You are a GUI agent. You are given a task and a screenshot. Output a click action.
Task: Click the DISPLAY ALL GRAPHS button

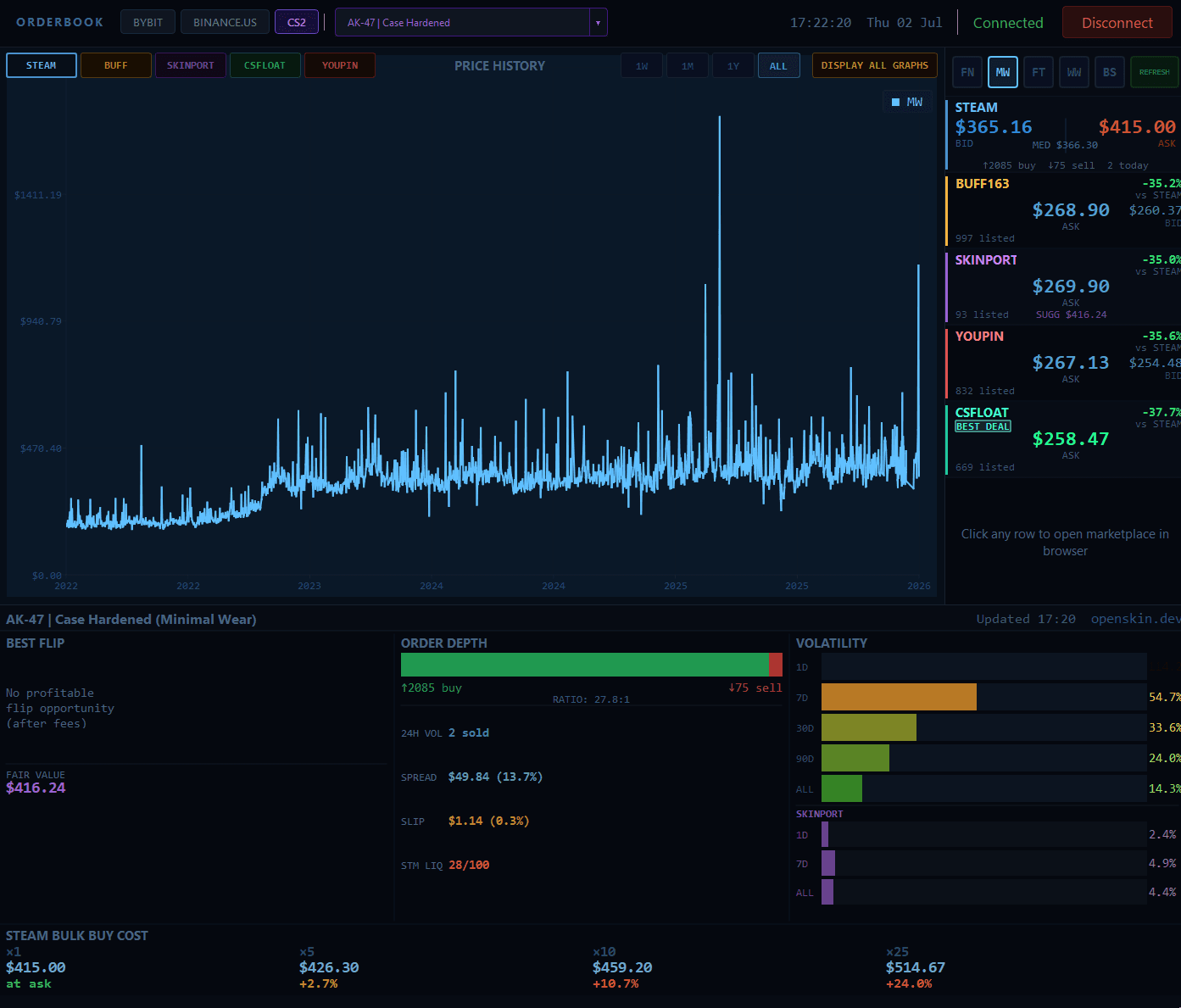pos(875,65)
